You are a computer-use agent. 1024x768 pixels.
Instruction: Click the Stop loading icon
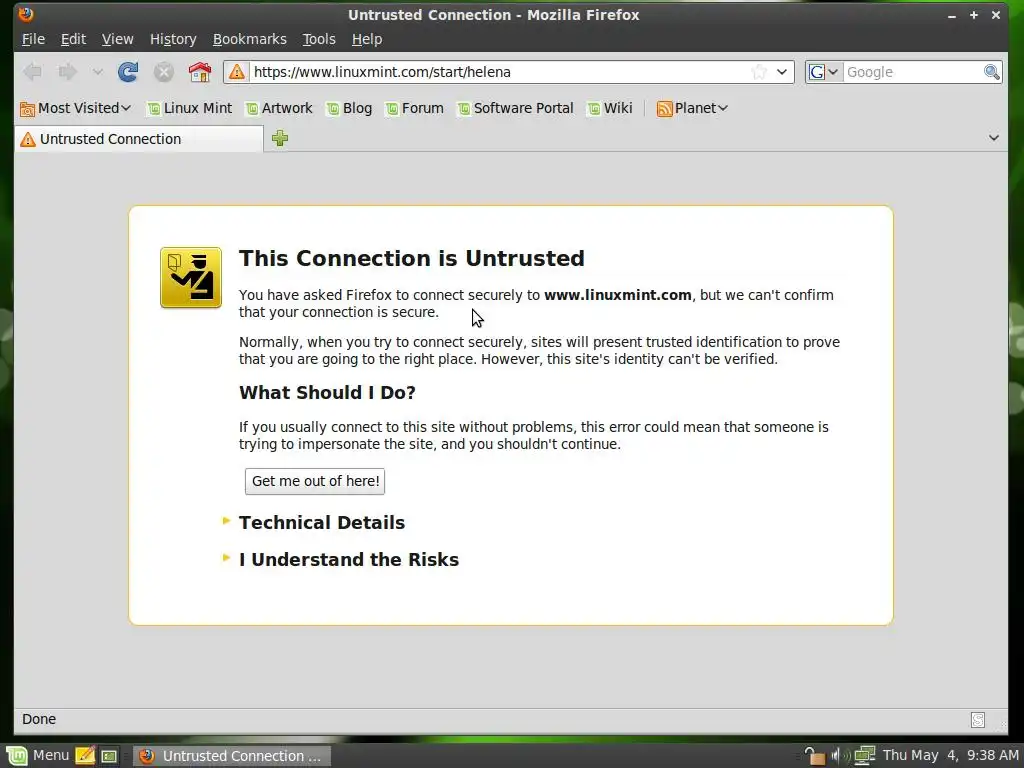coord(163,72)
